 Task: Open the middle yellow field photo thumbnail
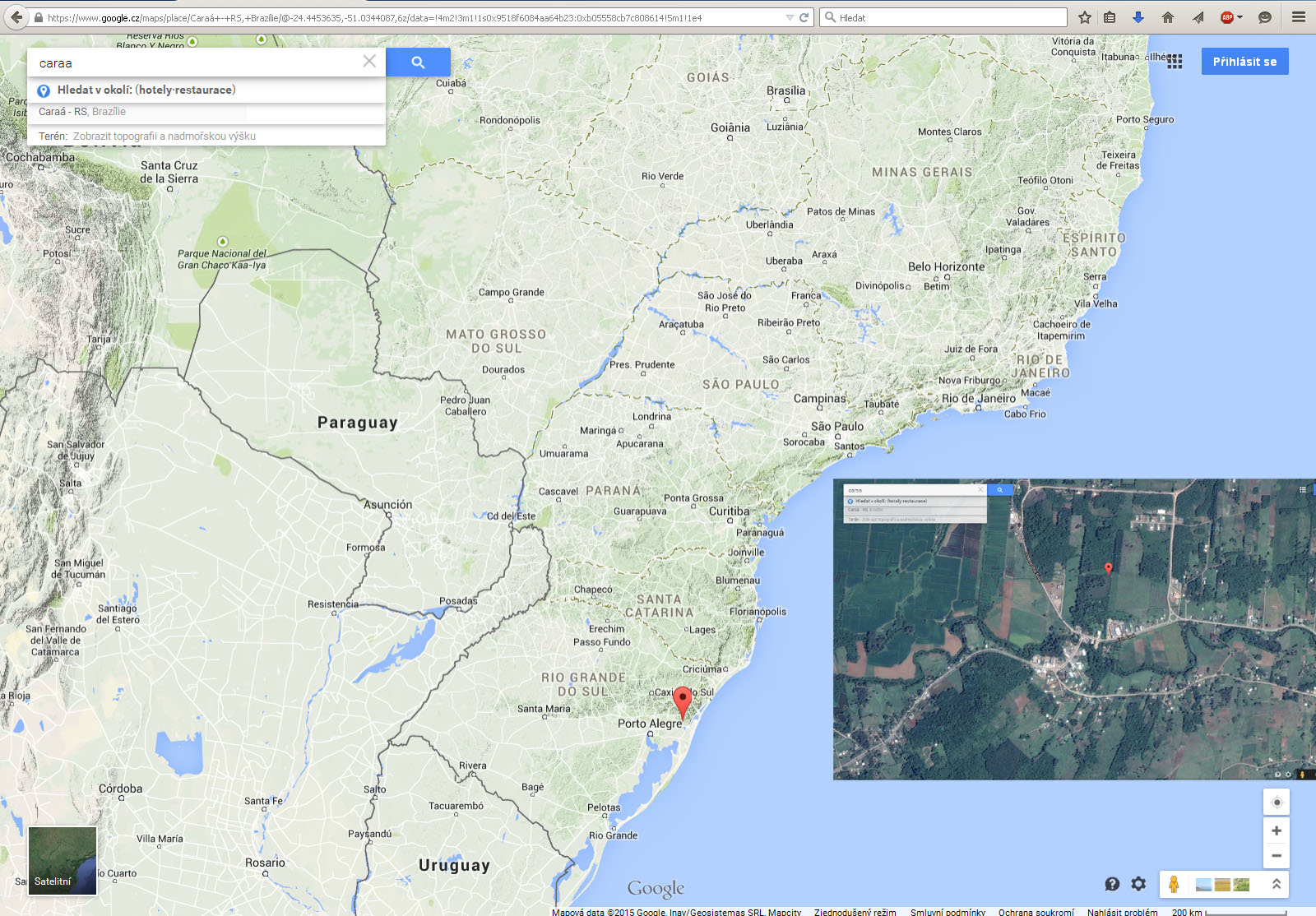click(x=1222, y=885)
